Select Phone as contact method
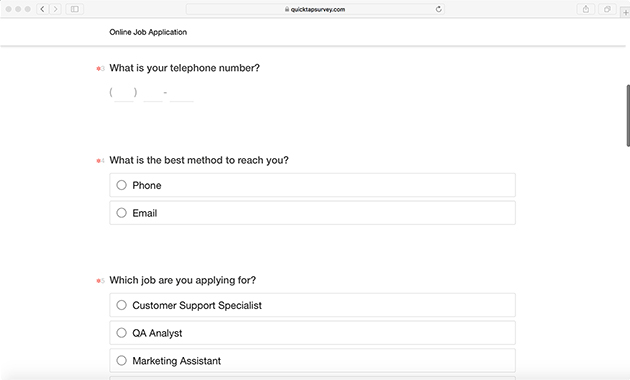The image size is (630, 380). [312, 185]
